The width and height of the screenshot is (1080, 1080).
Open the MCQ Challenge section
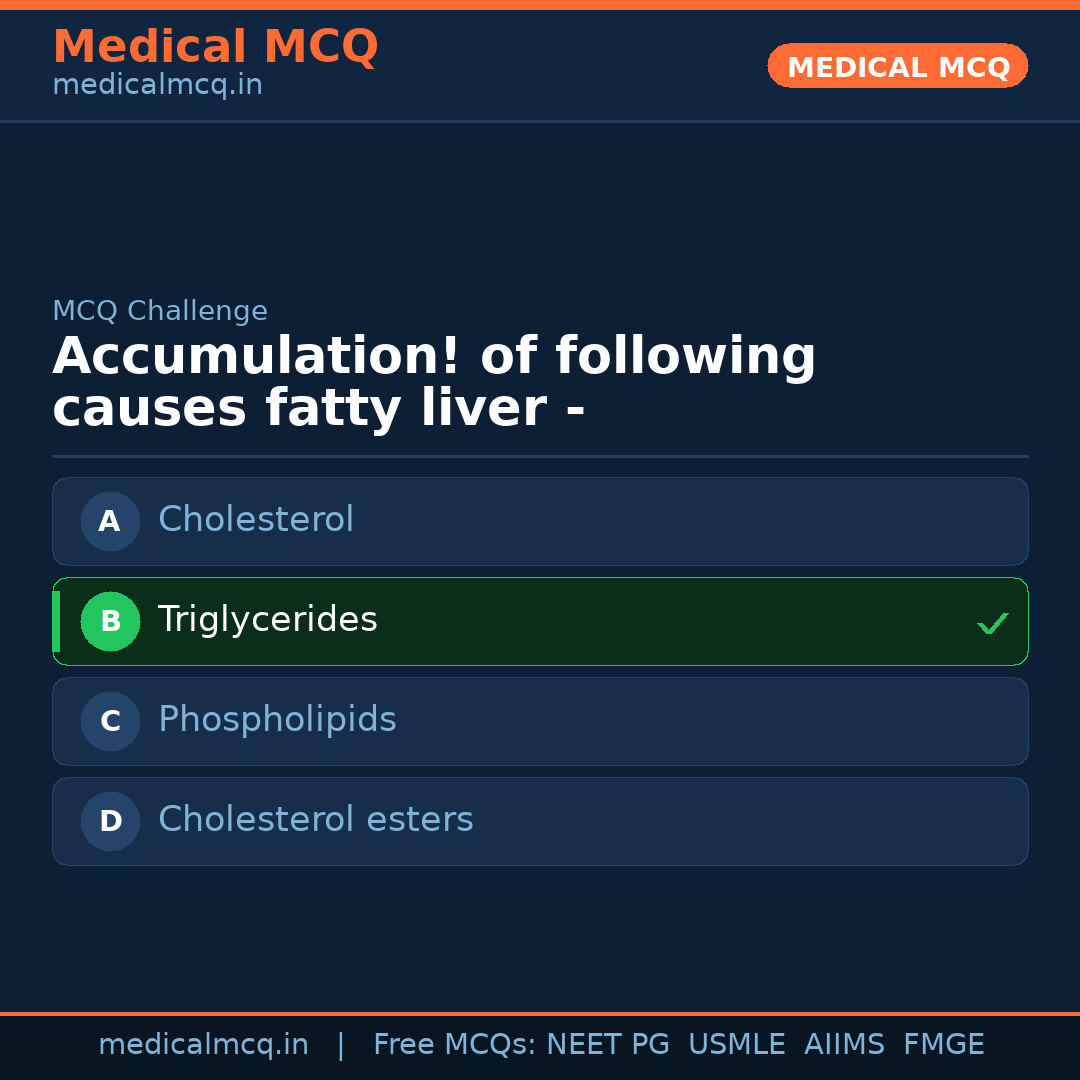(160, 310)
